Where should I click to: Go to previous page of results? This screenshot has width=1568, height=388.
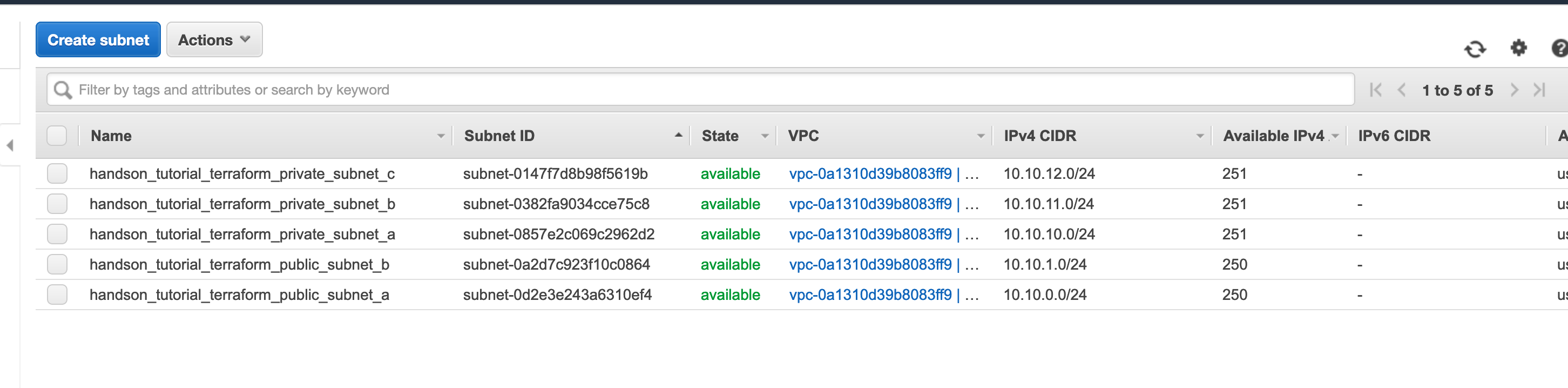[1401, 90]
